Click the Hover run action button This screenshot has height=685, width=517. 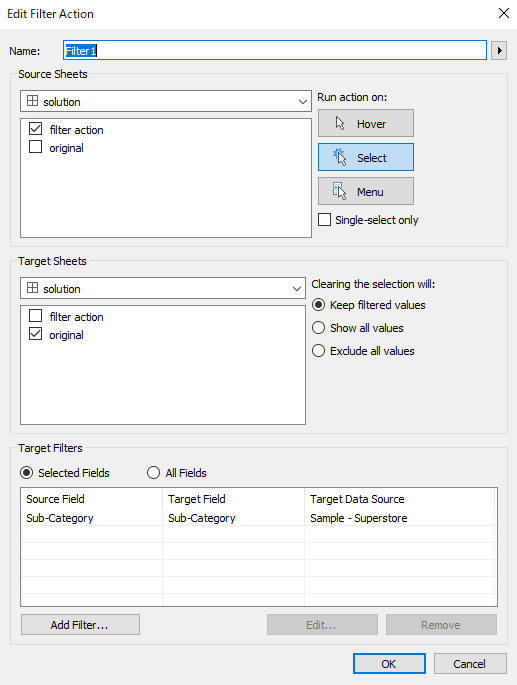[x=366, y=124]
